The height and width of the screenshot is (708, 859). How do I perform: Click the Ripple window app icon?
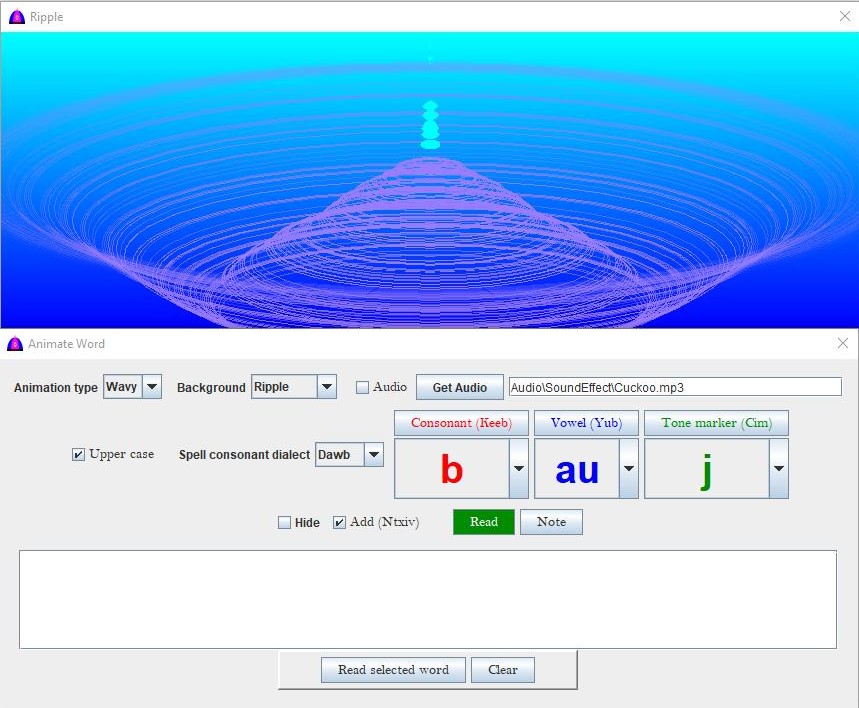[15, 16]
